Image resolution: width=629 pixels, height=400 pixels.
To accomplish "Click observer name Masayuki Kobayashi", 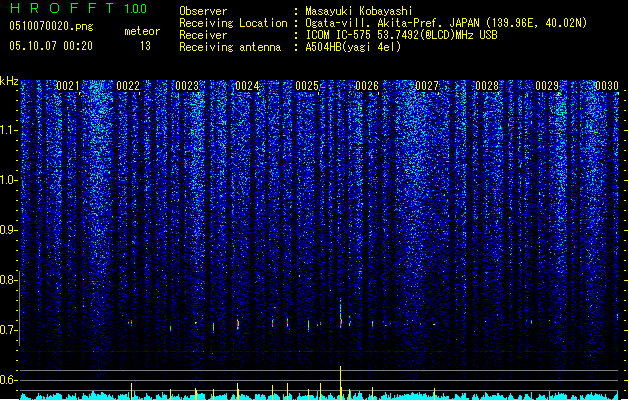I will click(x=359, y=11).
